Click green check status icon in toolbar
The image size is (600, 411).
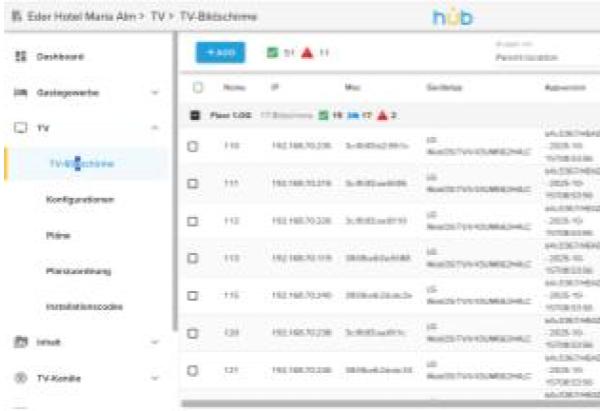pos(272,53)
